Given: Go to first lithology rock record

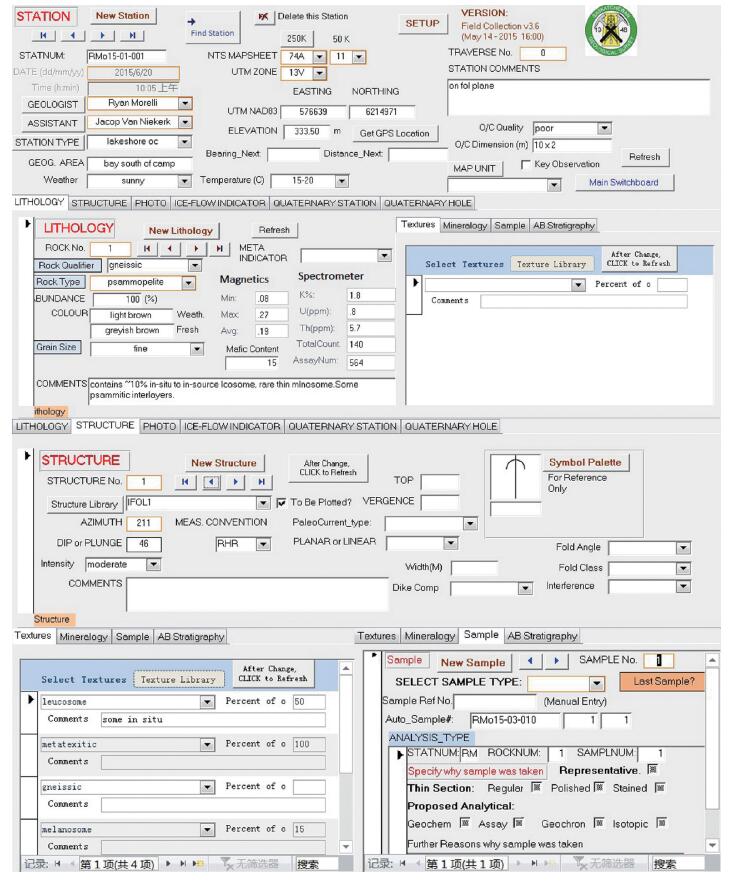Looking at the screenshot, I should click(147, 248).
